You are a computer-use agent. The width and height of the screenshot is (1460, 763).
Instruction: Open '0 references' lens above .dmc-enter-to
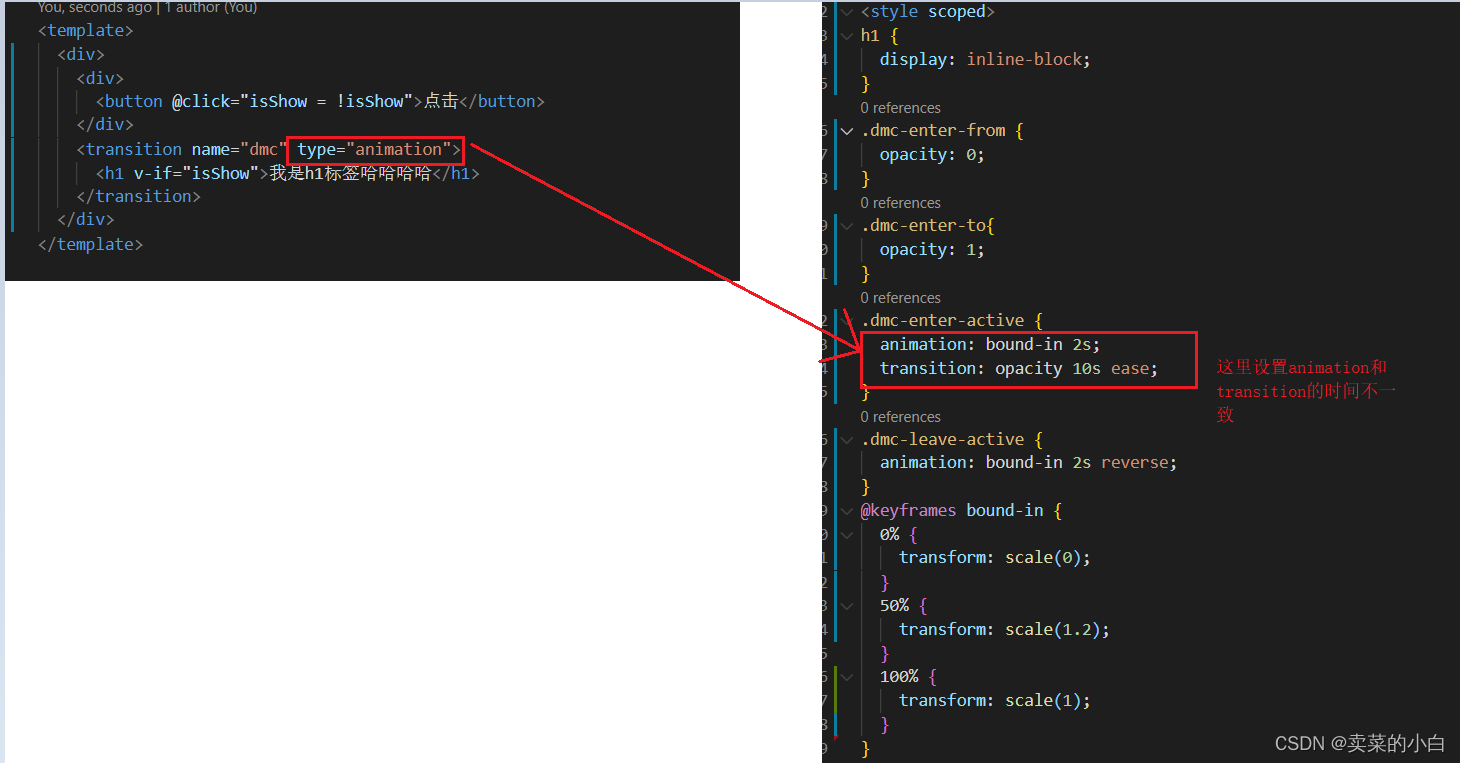pos(900,203)
